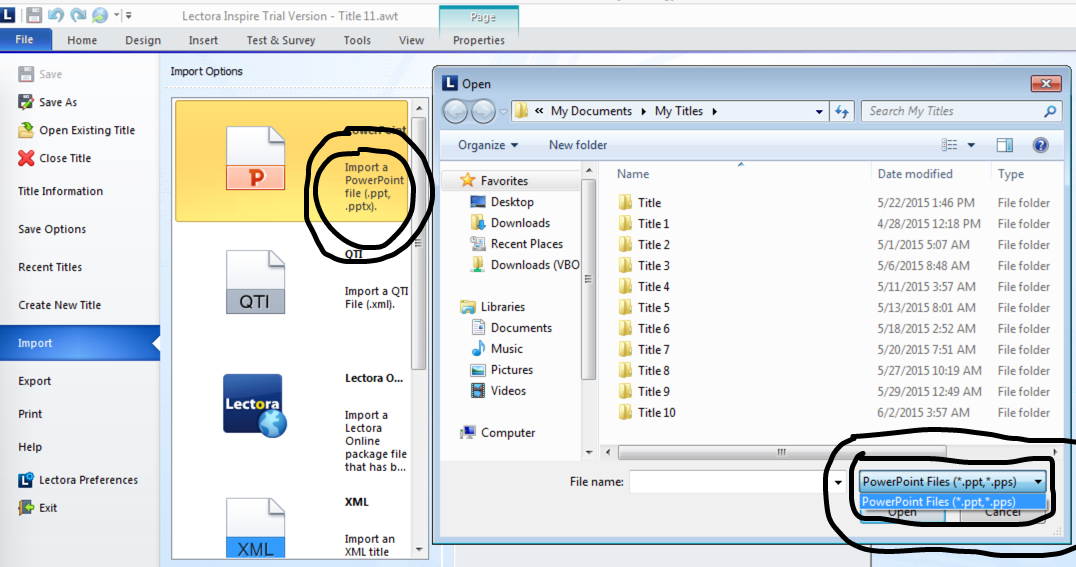Click the Import Options vertical scrollbar
The image size is (1076, 567).
pyautogui.click(x=418, y=244)
